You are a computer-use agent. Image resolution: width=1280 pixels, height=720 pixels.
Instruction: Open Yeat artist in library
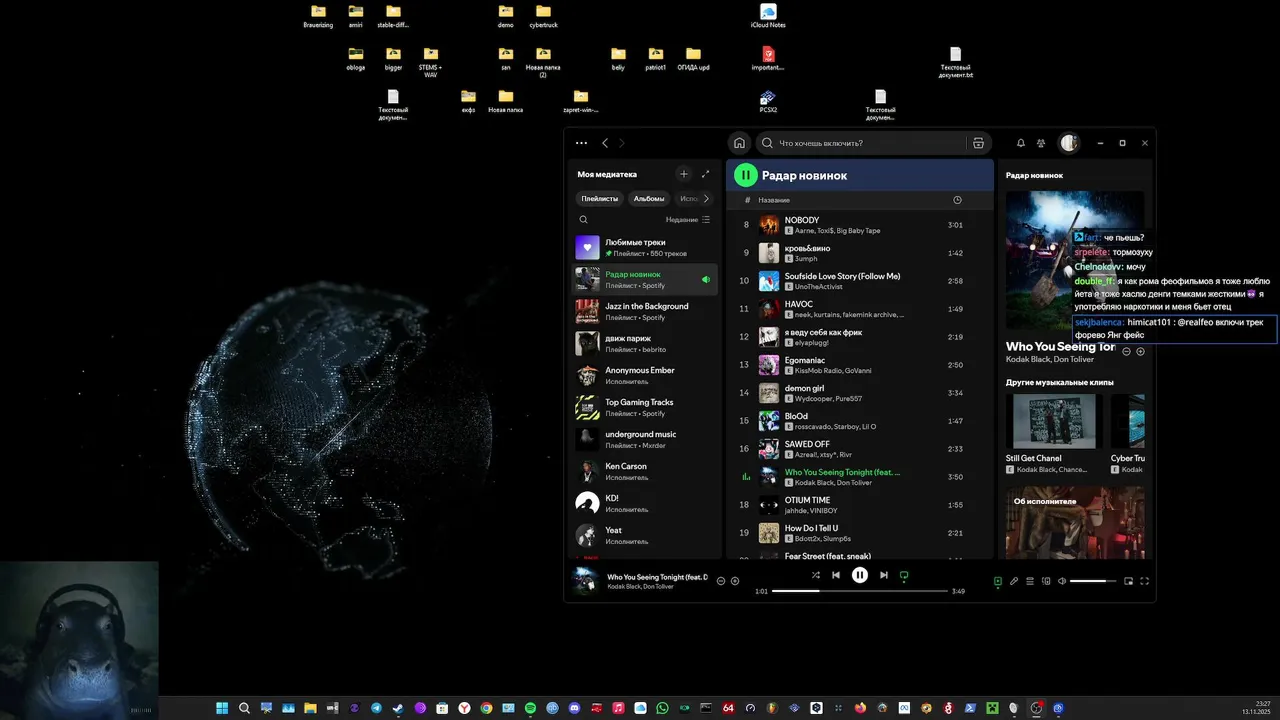(x=645, y=536)
